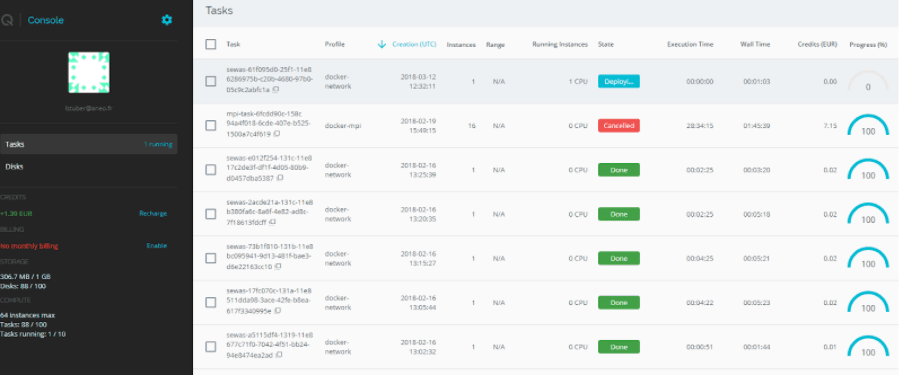The height and width of the screenshot is (375, 899).
Task: Tick the checkbox for sewas-61f095d0 task
Action: point(211,81)
